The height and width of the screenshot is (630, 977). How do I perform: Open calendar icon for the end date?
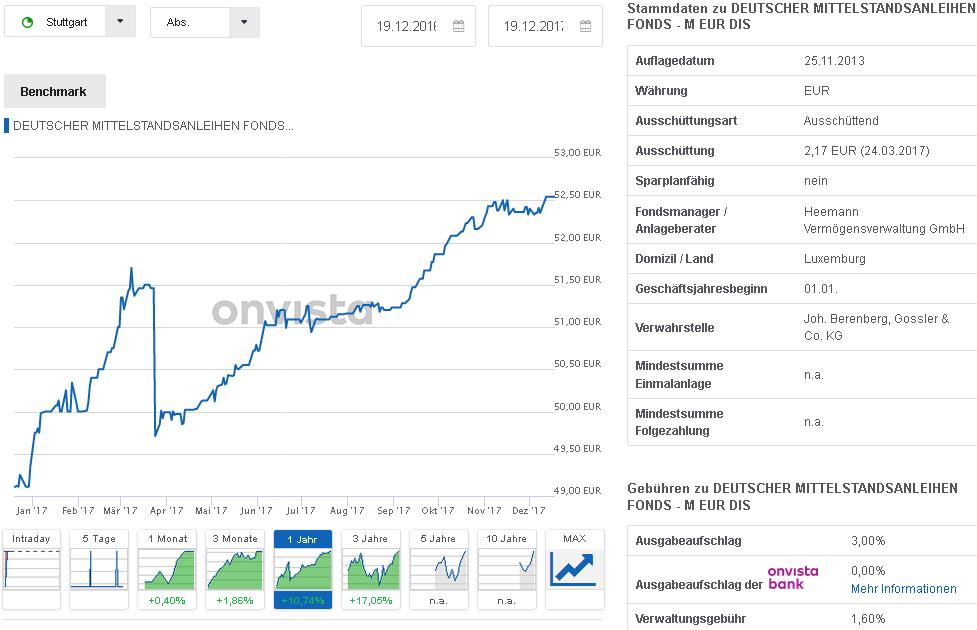point(586,26)
